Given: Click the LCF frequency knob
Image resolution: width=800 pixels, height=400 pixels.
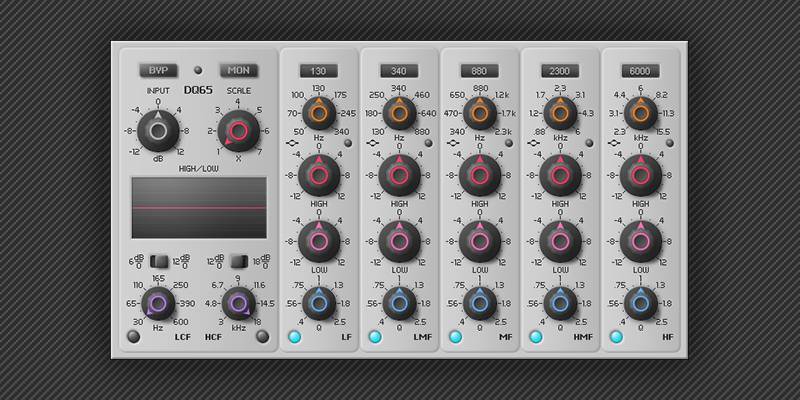Looking at the screenshot, I should [x=158, y=304].
